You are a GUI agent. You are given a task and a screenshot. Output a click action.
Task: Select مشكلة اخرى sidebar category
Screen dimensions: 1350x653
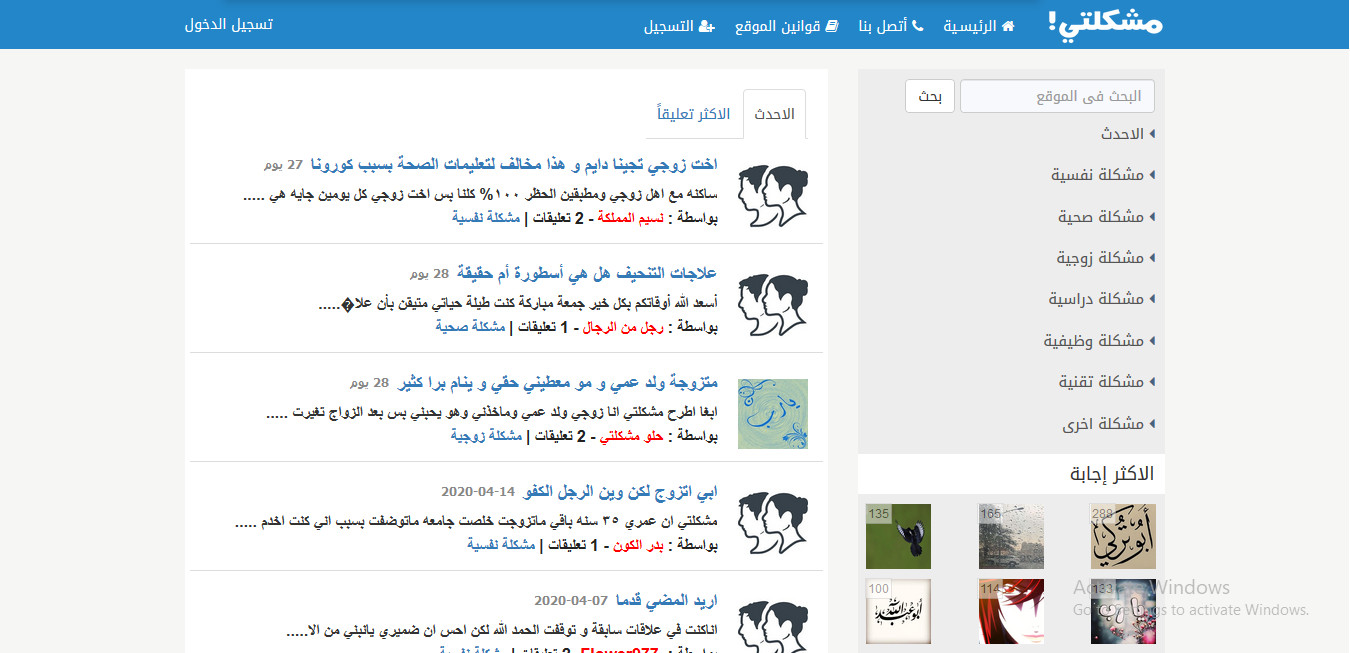(1103, 424)
